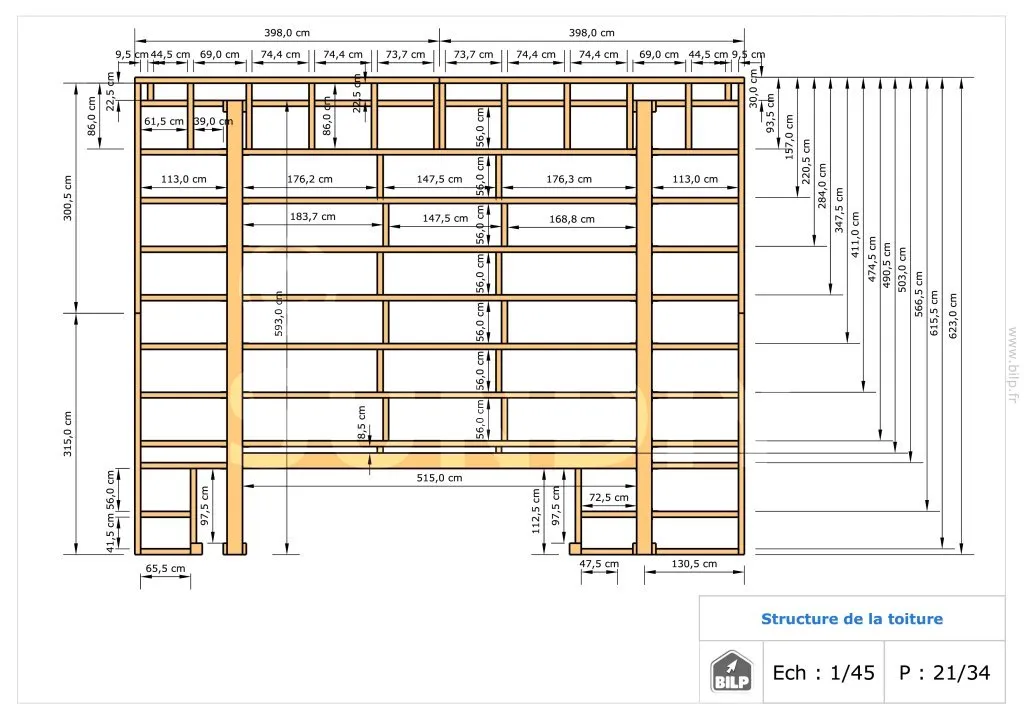The image size is (1024, 724).
Task: Click the 'P : 21/34' page indicator
Action: (944, 672)
